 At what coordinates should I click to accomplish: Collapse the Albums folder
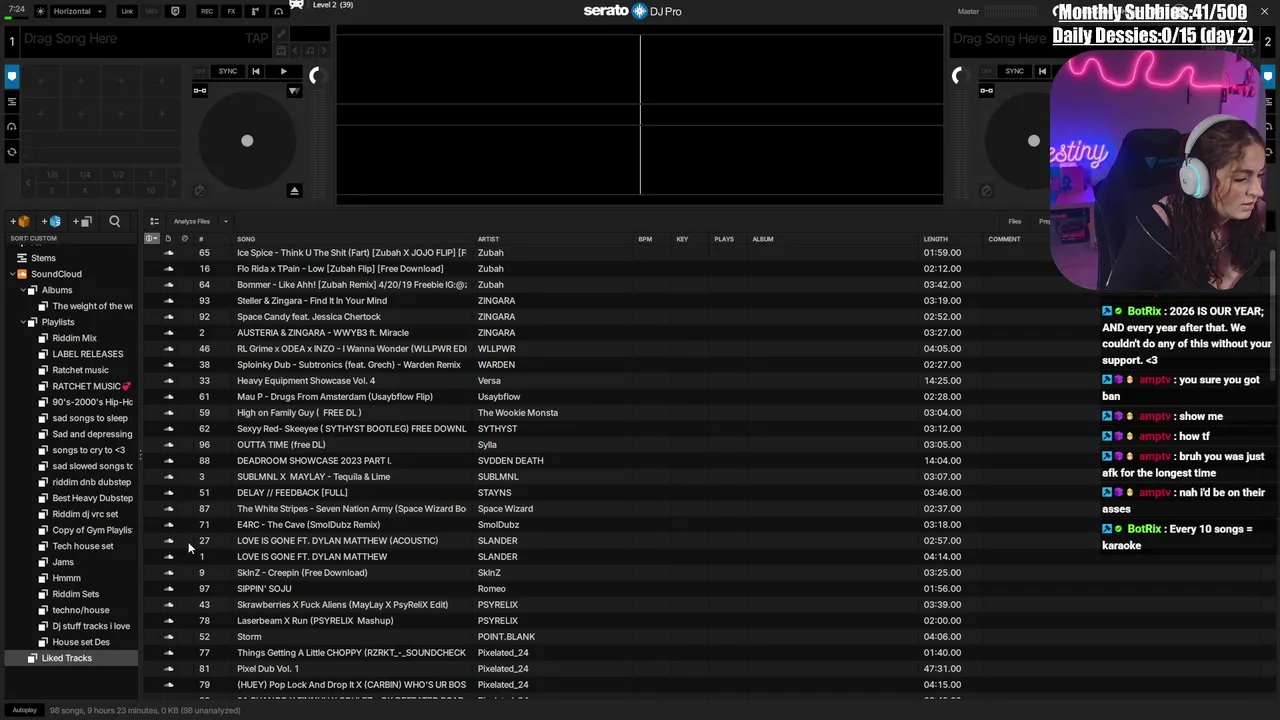pyautogui.click(x=22, y=290)
